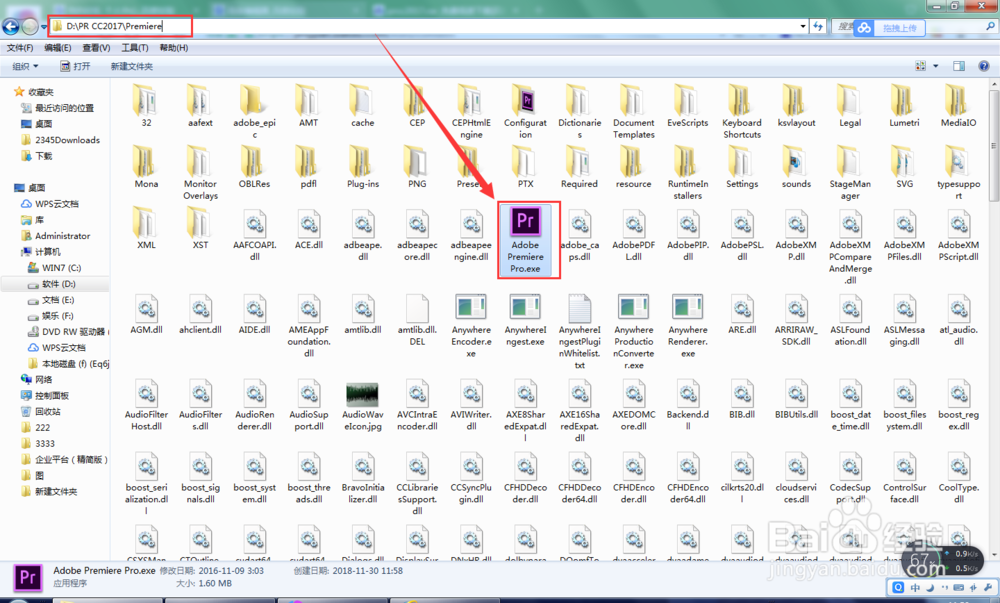Open WPS云文档 under 桌面
Viewport: 1000px width, 603px height.
tap(50, 204)
